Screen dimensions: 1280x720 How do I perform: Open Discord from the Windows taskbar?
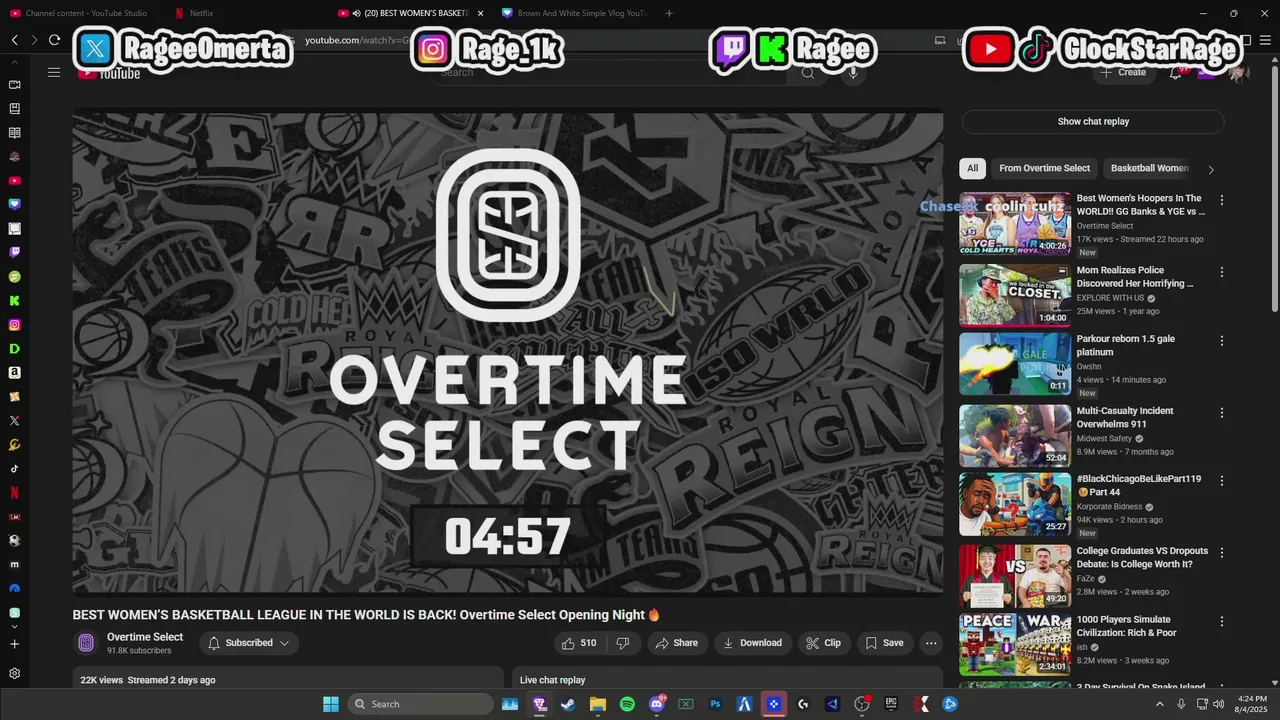[657, 704]
